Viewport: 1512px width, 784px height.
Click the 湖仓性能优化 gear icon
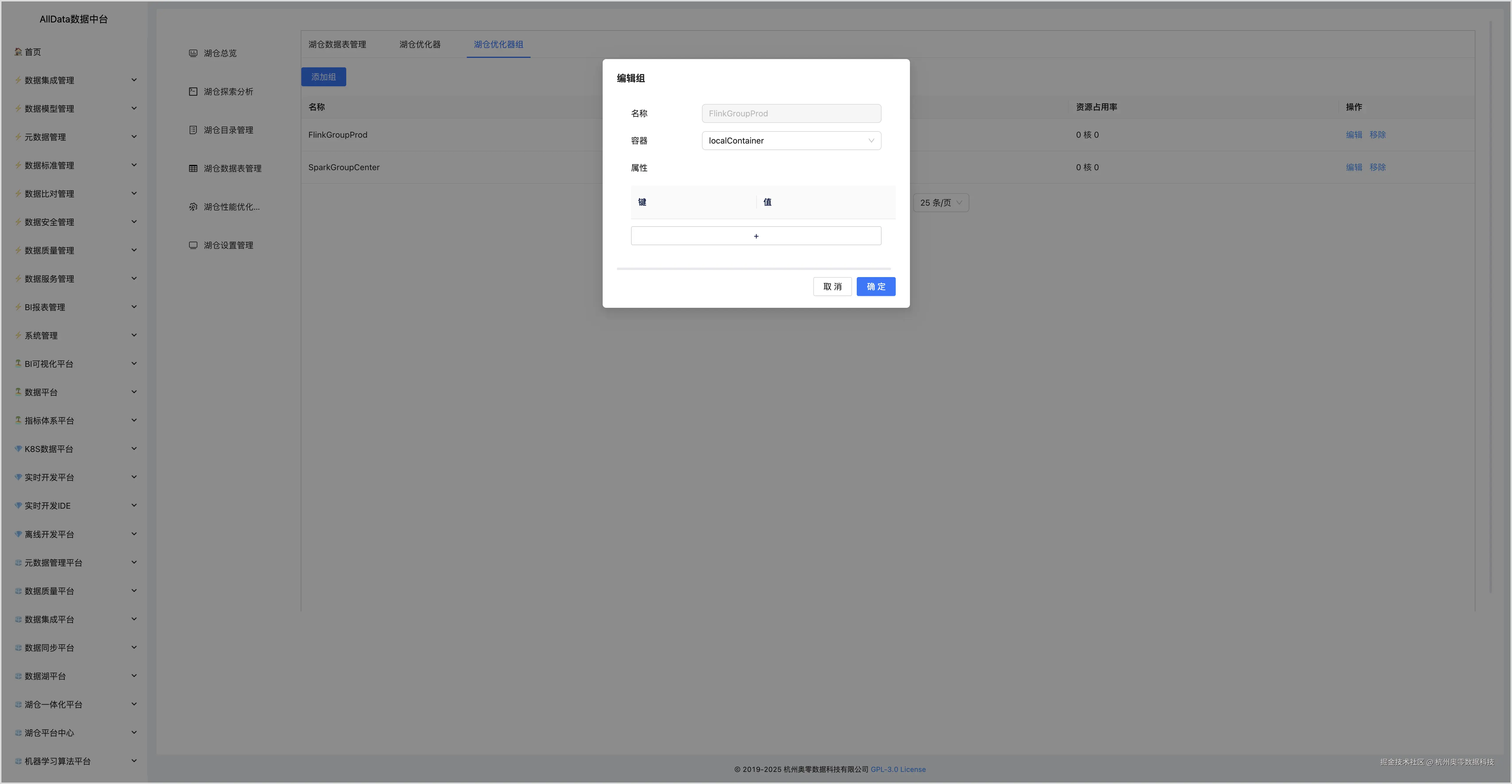[x=193, y=207]
